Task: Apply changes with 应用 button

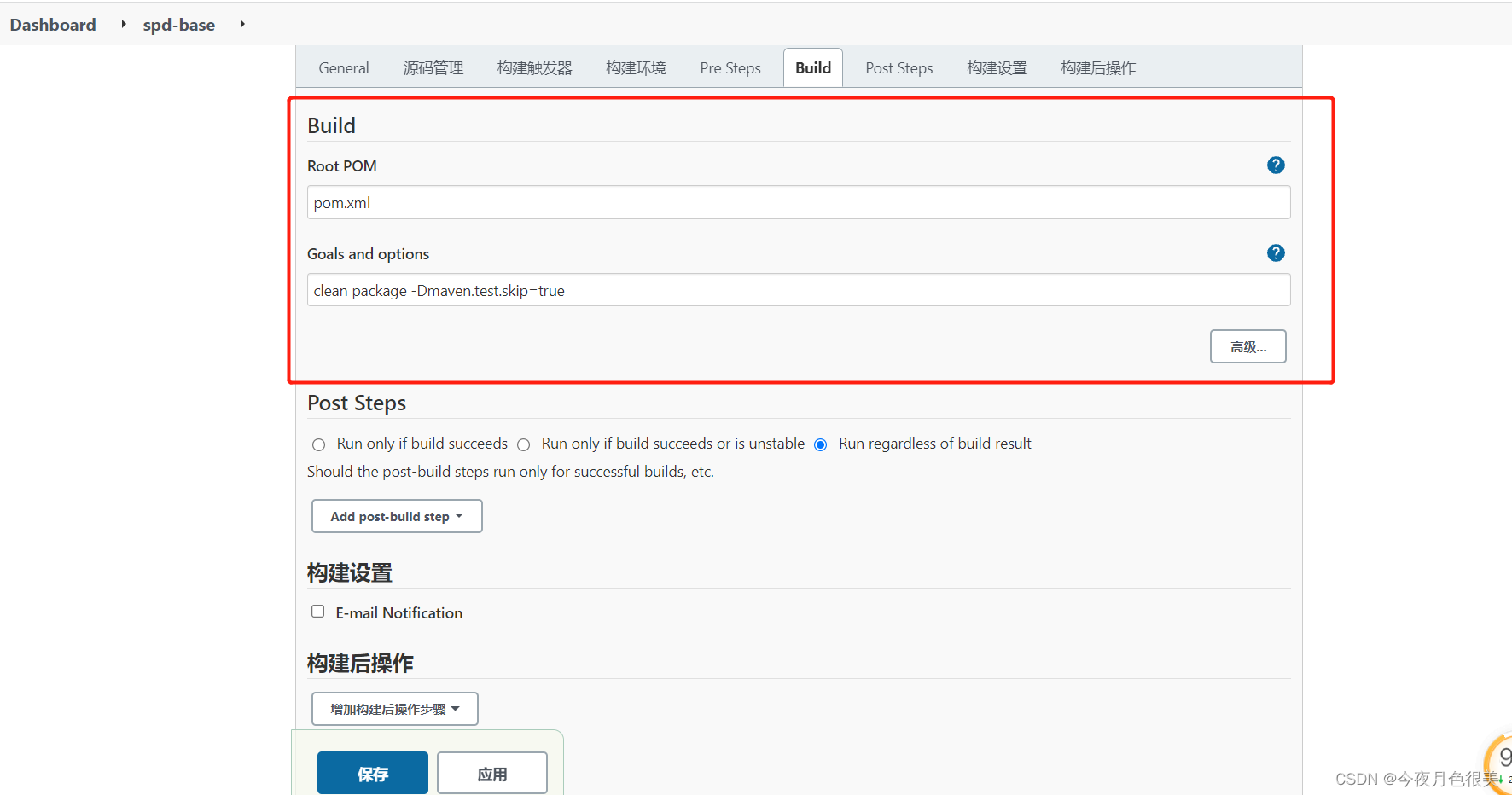Action: tap(492, 774)
